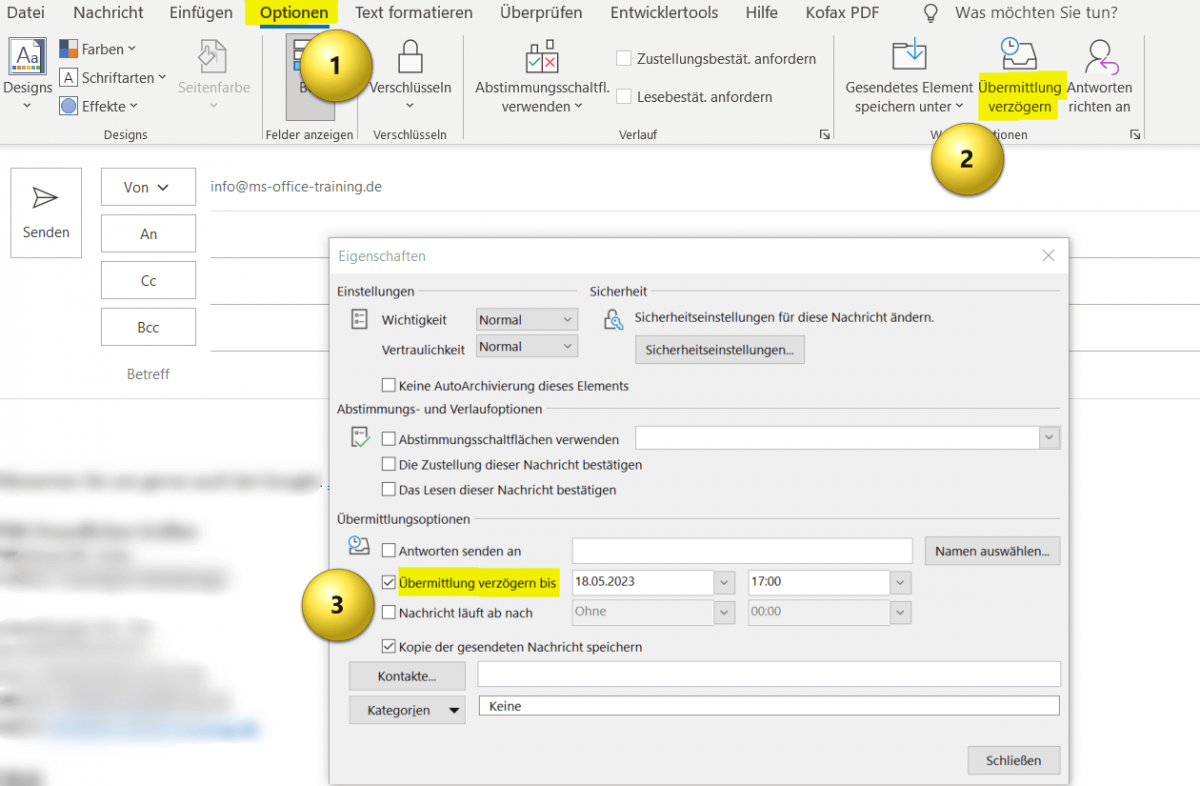Image resolution: width=1200 pixels, height=786 pixels.
Task: Open Farben in the Designs group
Action: click(97, 47)
